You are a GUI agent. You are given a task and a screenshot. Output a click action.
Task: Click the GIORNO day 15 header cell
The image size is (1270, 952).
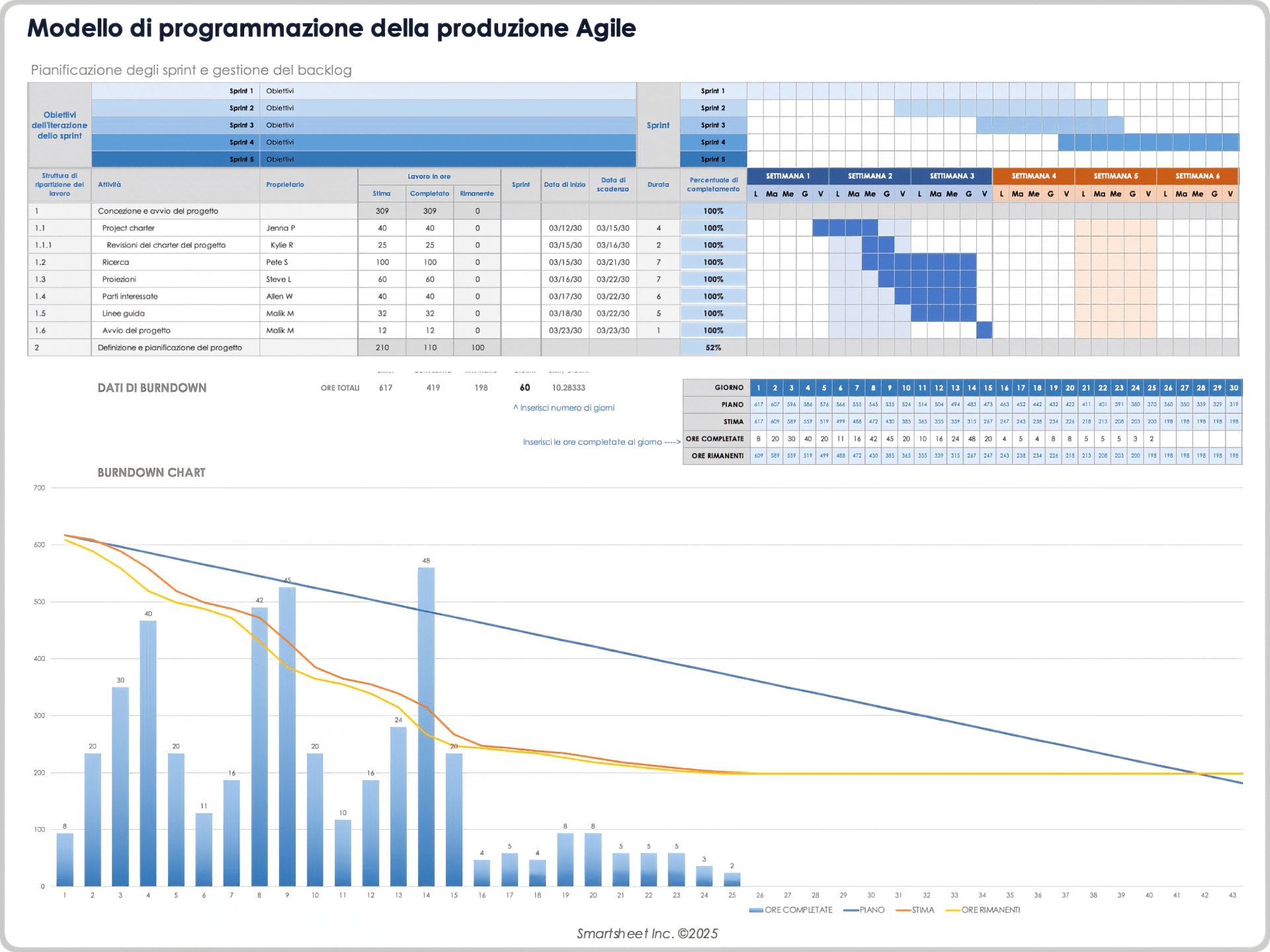tap(988, 388)
